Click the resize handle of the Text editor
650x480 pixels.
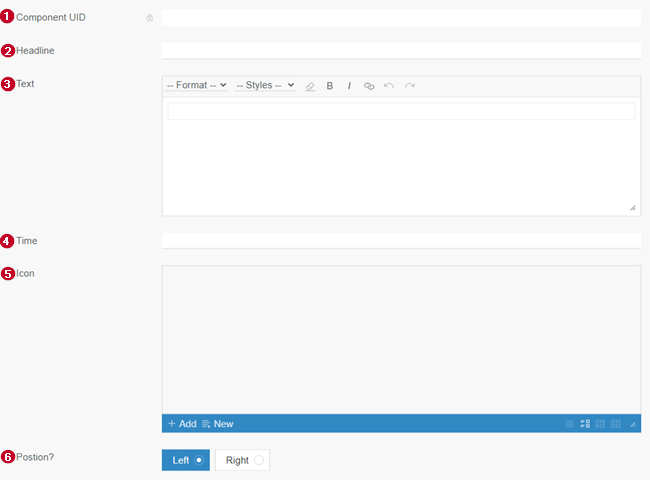click(x=633, y=208)
